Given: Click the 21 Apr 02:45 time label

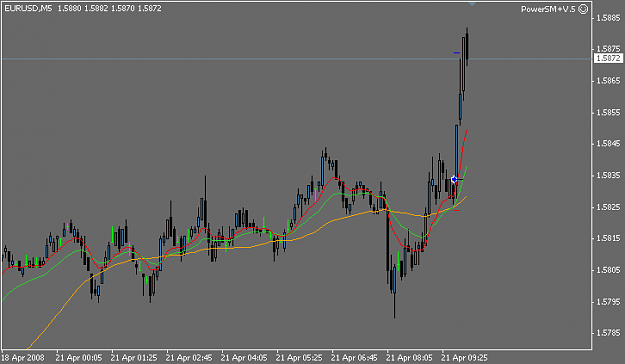Looking at the screenshot, I should point(189,358).
